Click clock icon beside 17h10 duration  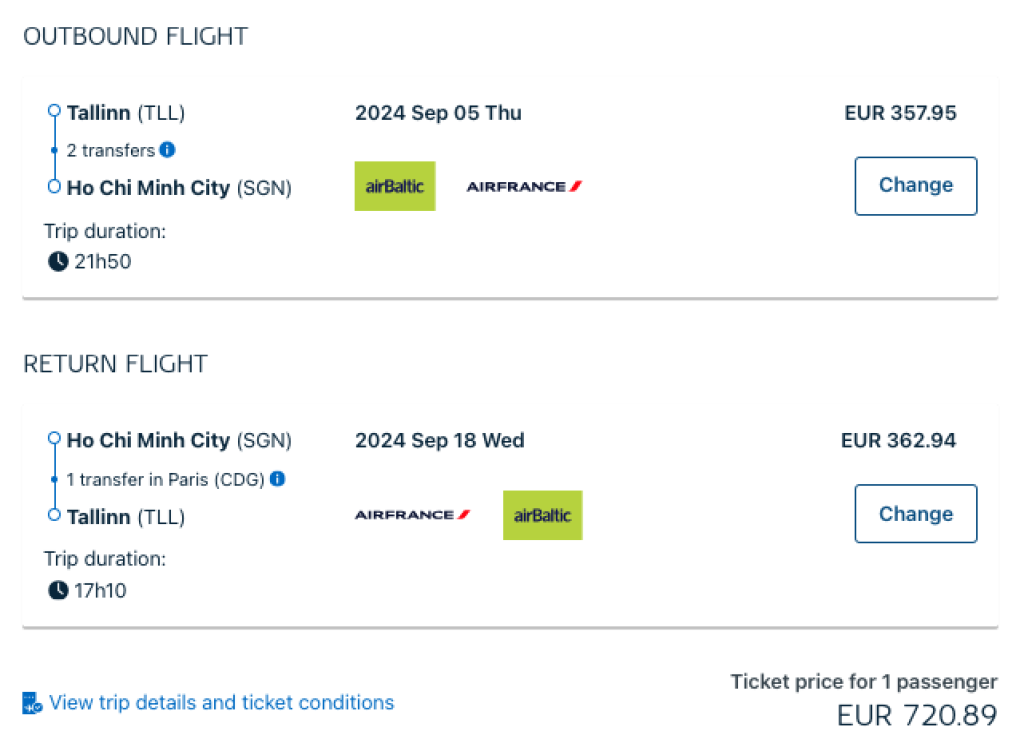tap(58, 590)
